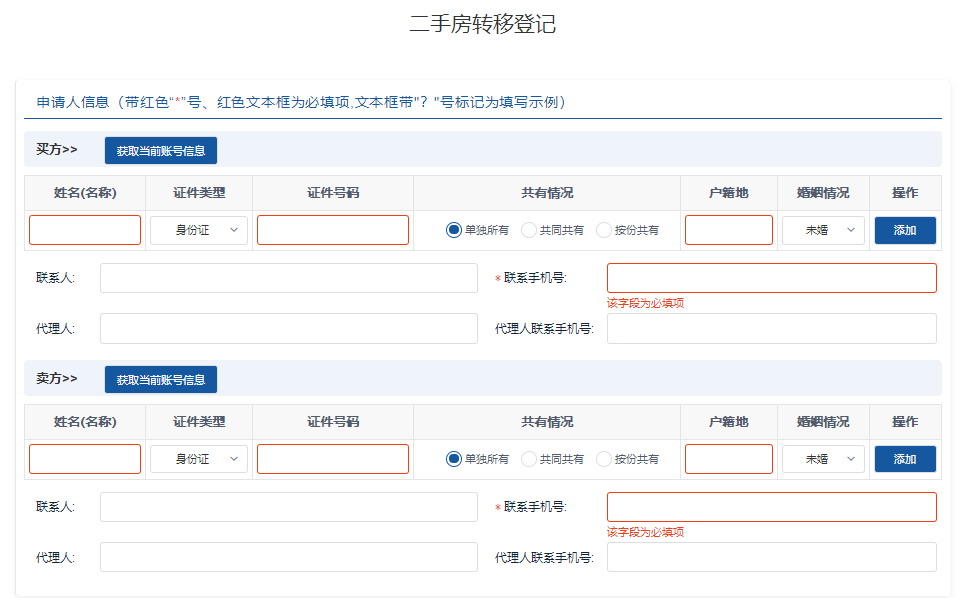966x598 pixels.
Task: Focus buyer's 姓名(名称) input field
Action: coord(85,230)
